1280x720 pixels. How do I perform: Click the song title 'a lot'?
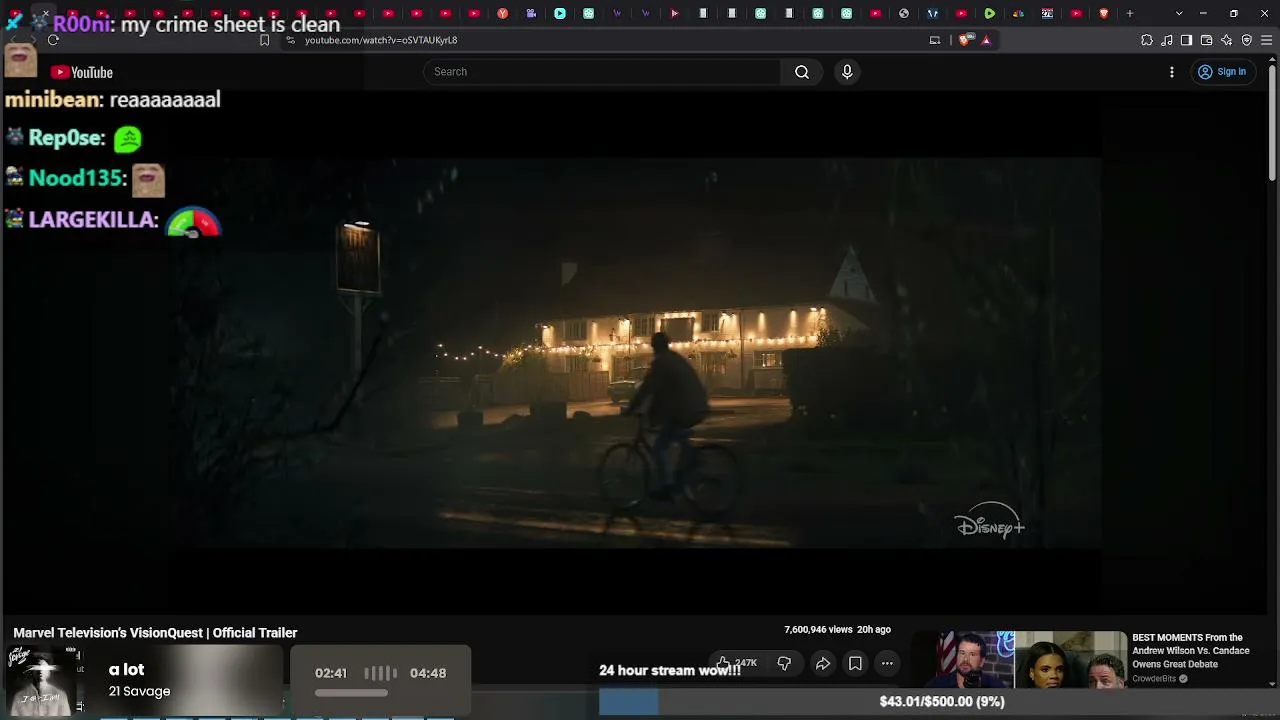coord(126,670)
